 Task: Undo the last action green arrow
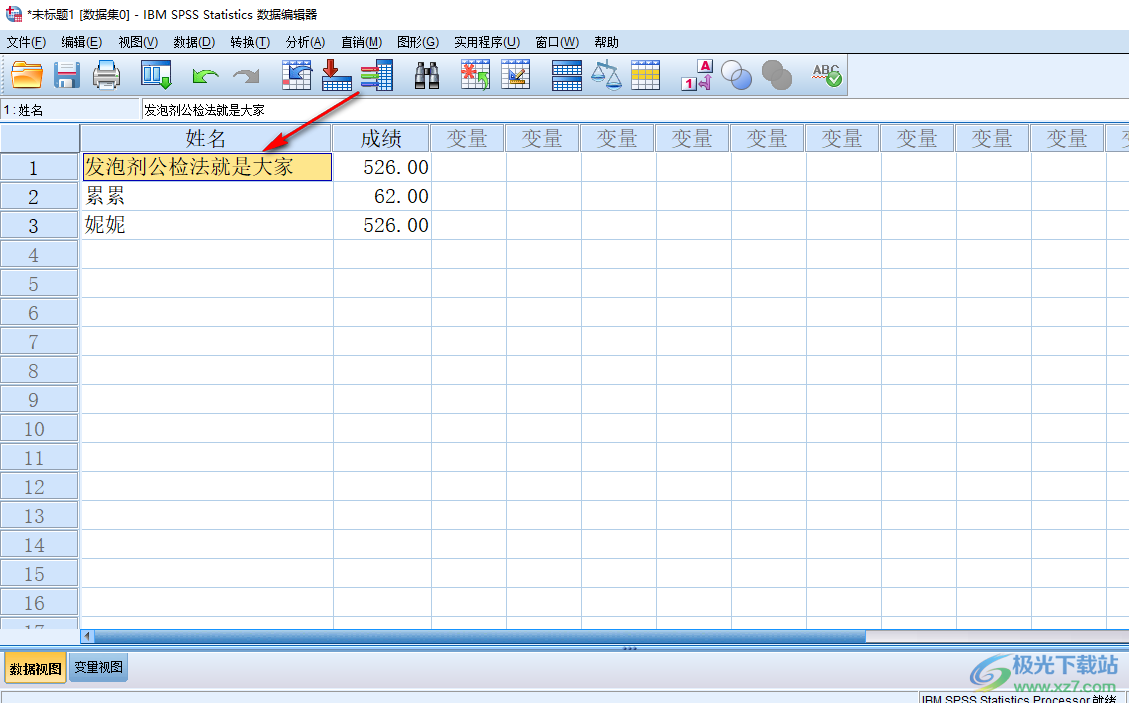click(205, 76)
